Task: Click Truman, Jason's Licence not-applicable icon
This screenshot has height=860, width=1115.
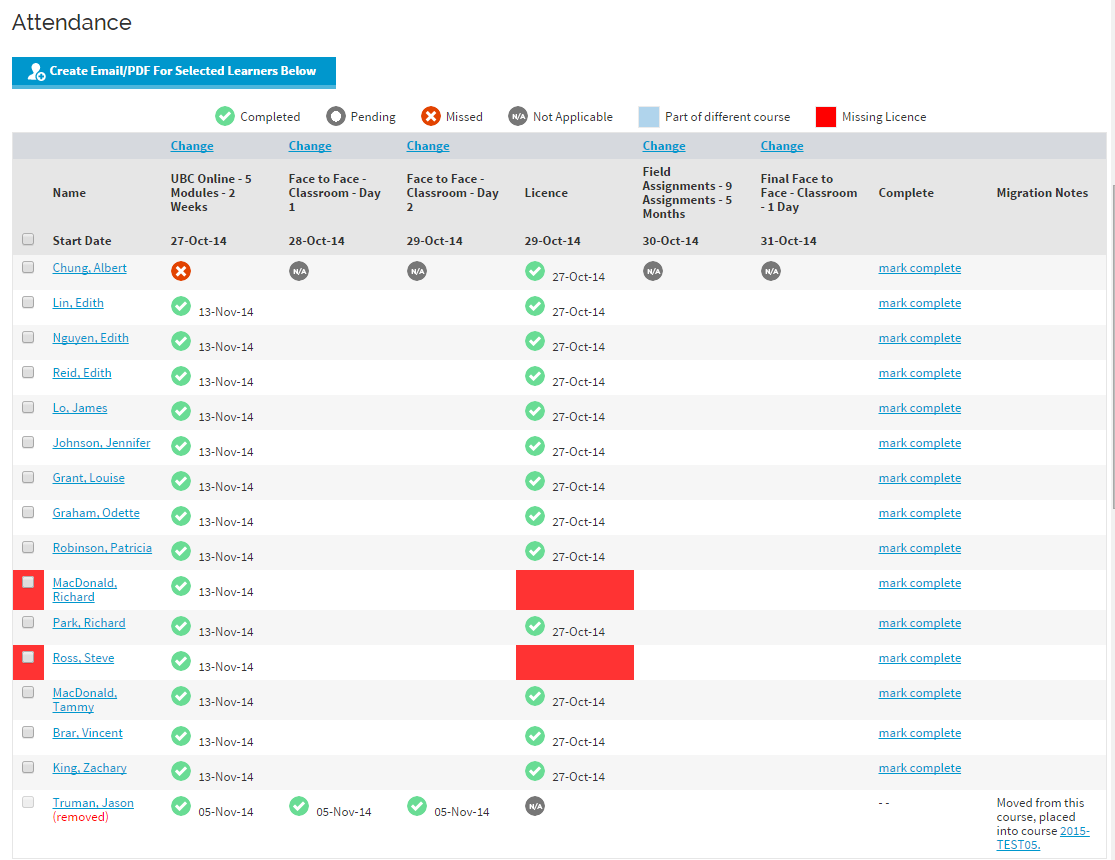Action: [x=535, y=806]
